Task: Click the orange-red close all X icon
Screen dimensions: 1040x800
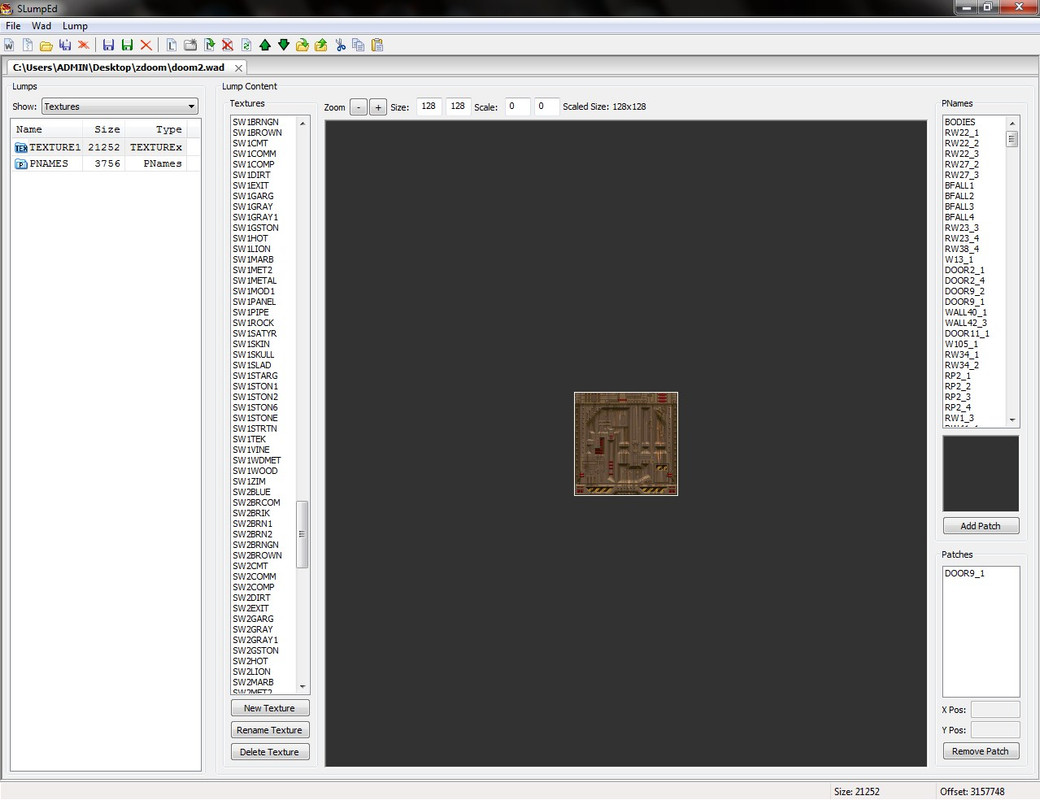Action: coord(84,45)
